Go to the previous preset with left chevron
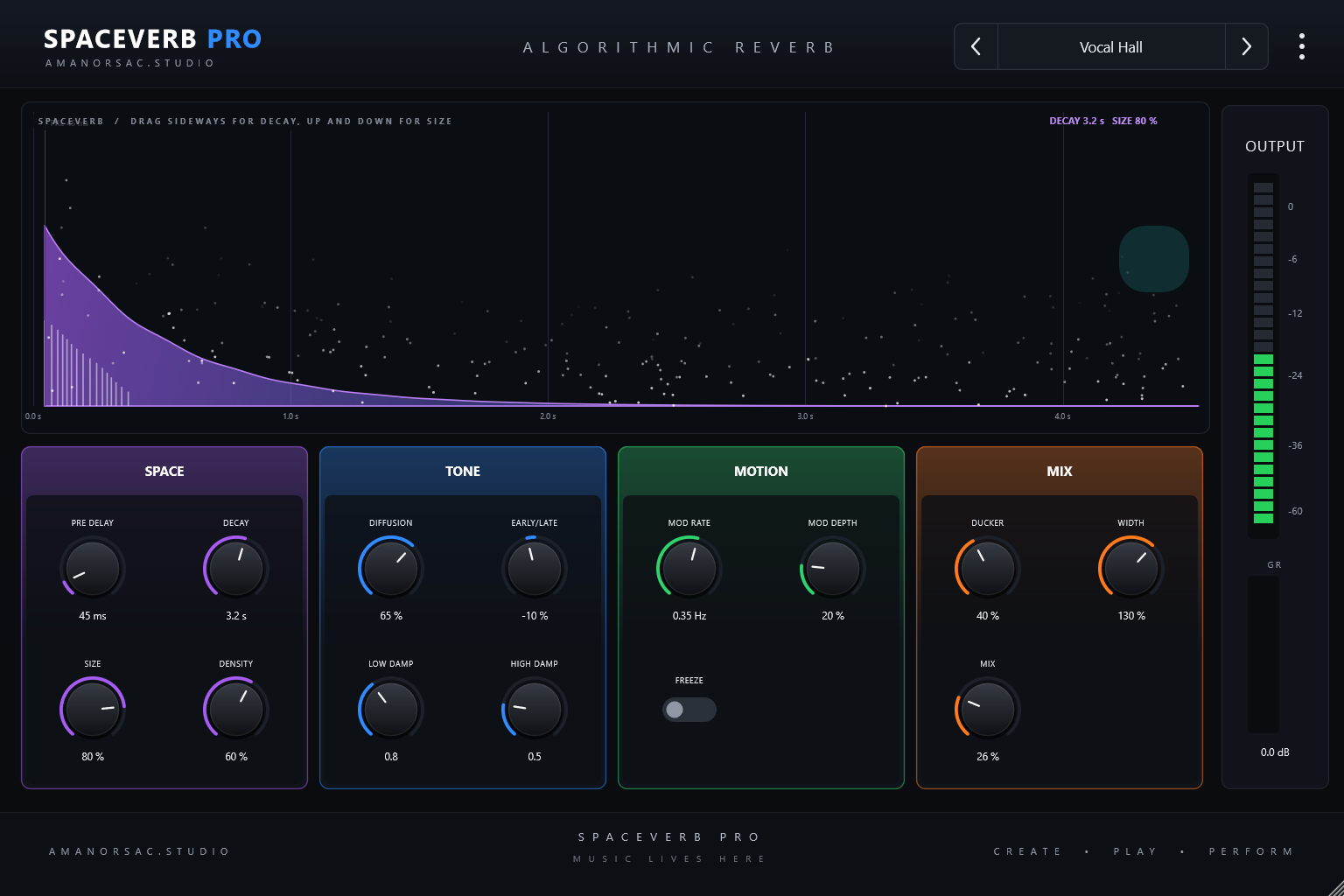 click(x=976, y=46)
